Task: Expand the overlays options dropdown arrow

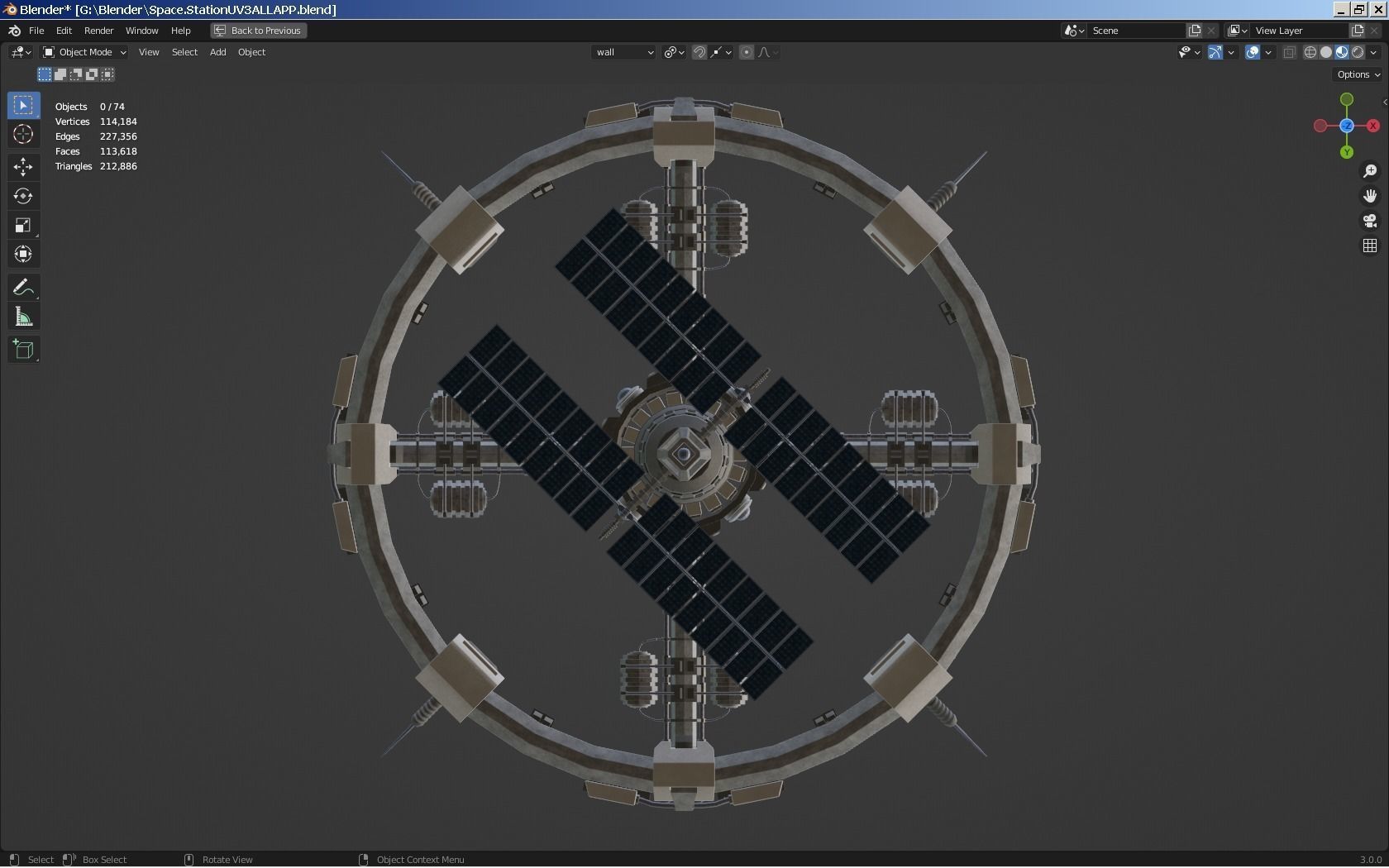Action: [x=1268, y=52]
